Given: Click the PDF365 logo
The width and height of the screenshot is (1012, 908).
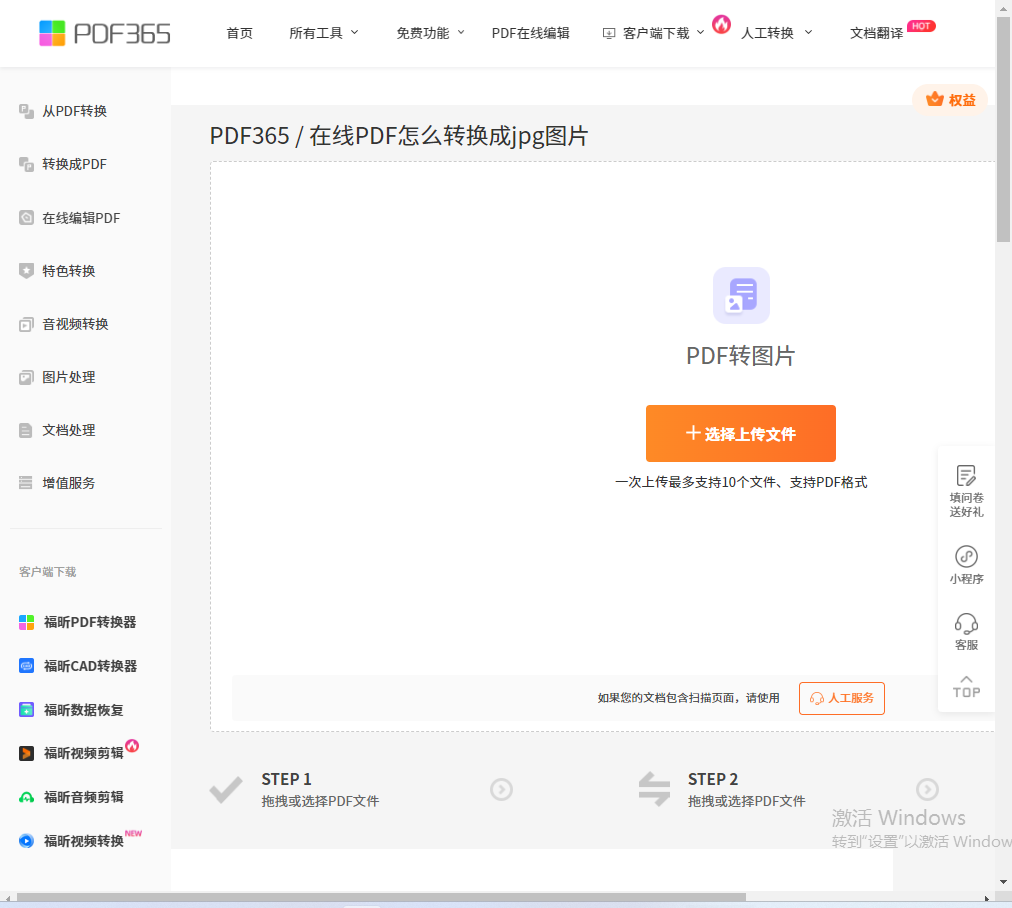Looking at the screenshot, I should click(105, 34).
